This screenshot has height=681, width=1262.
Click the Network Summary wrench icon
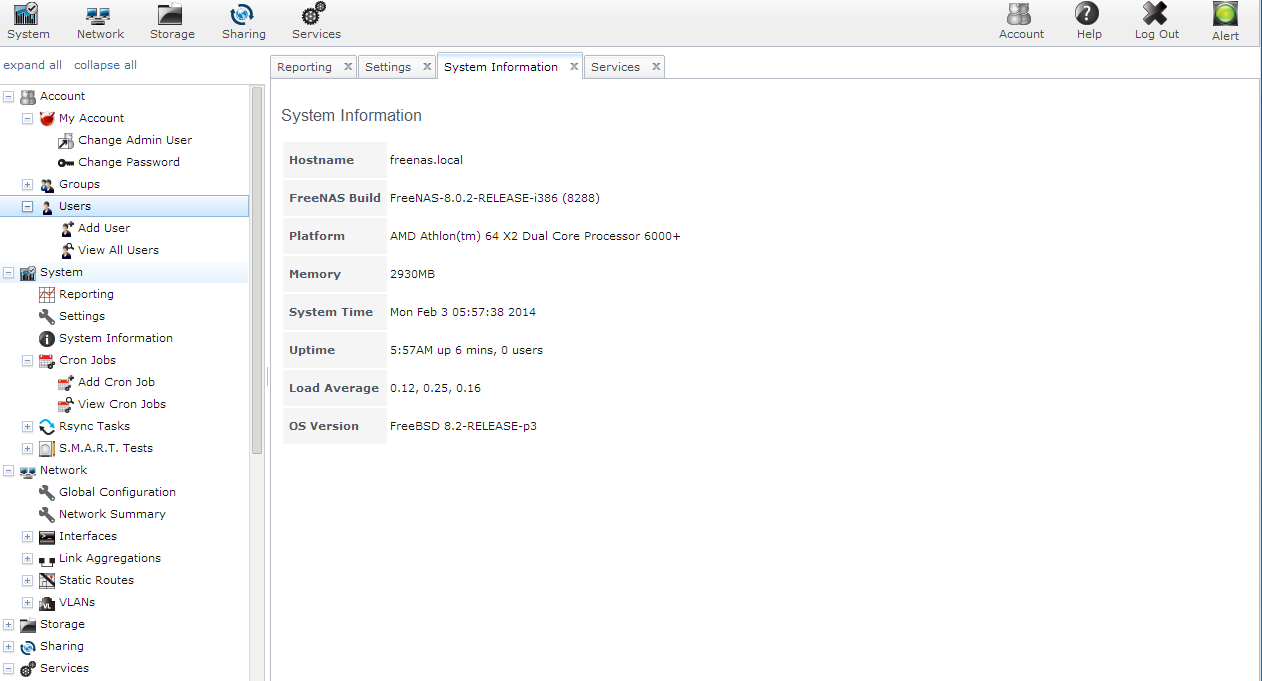[x=47, y=514]
